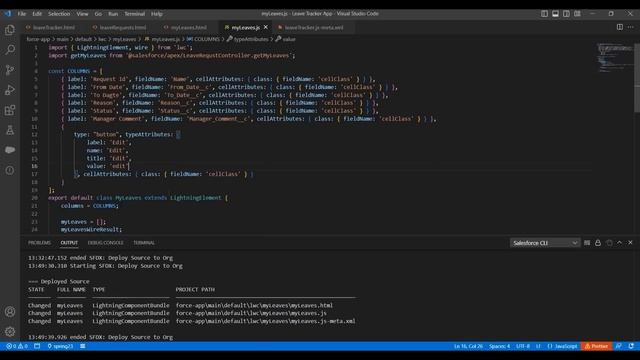Click the spring23 default org status item
The width and height of the screenshot is (640, 360).
(x=60, y=346)
